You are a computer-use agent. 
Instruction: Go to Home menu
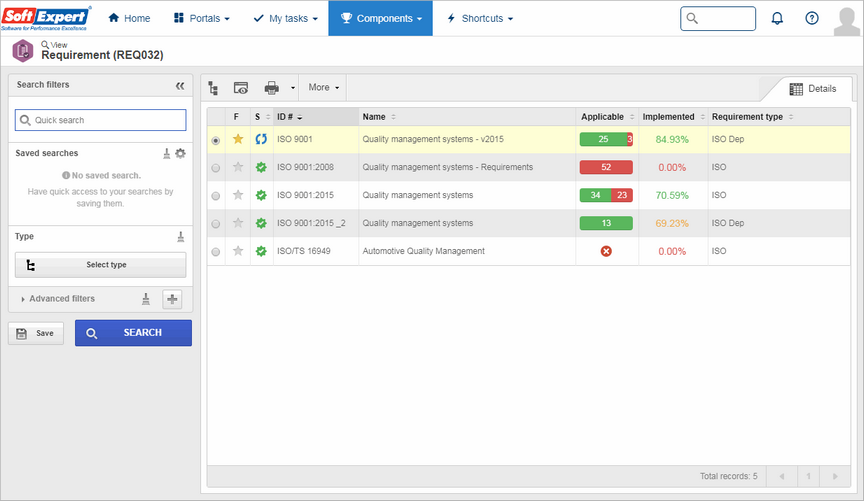click(129, 18)
